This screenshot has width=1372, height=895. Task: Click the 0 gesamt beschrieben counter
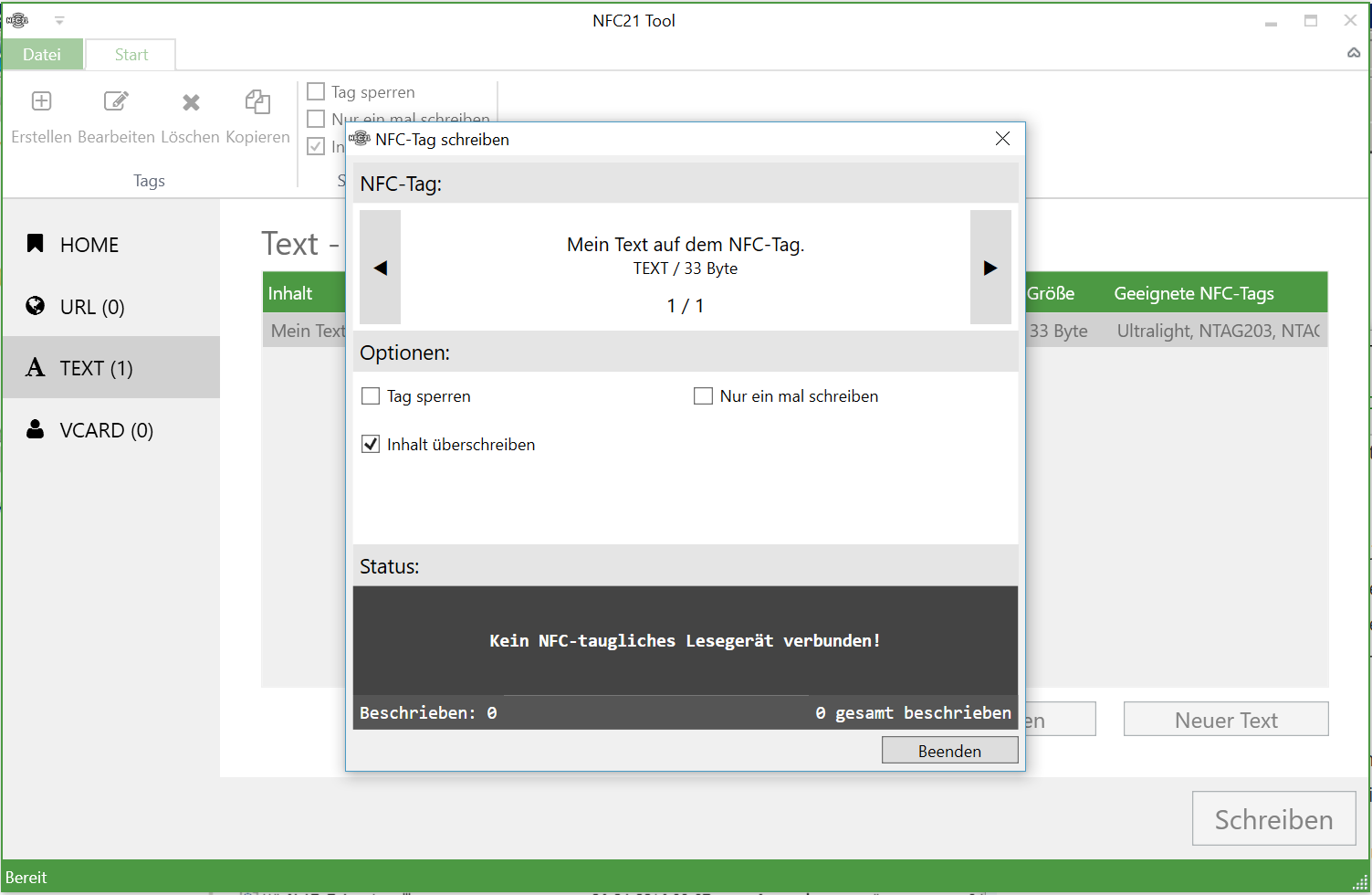tap(913, 712)
